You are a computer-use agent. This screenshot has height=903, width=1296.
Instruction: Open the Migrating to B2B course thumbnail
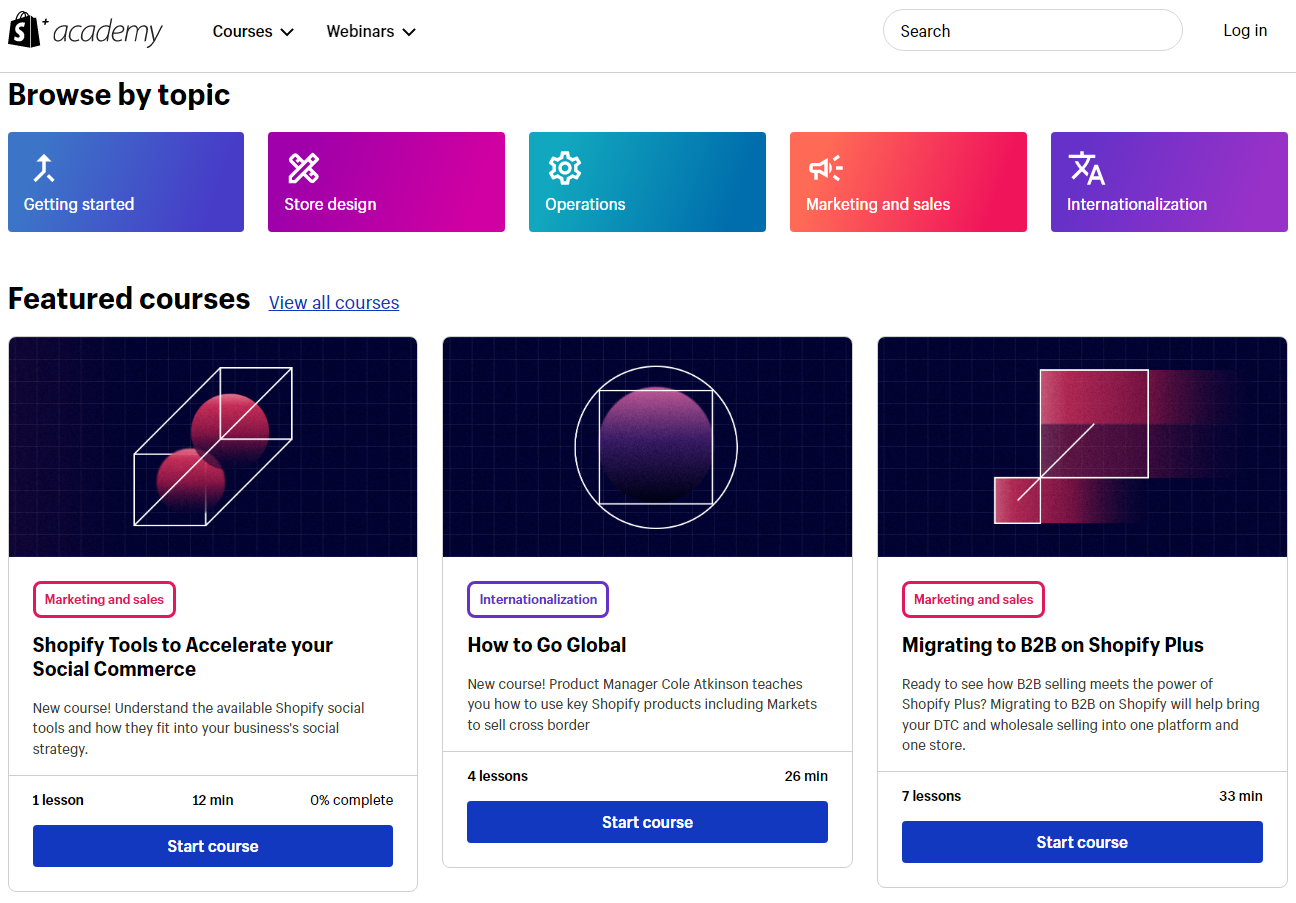pos(1082,447)
